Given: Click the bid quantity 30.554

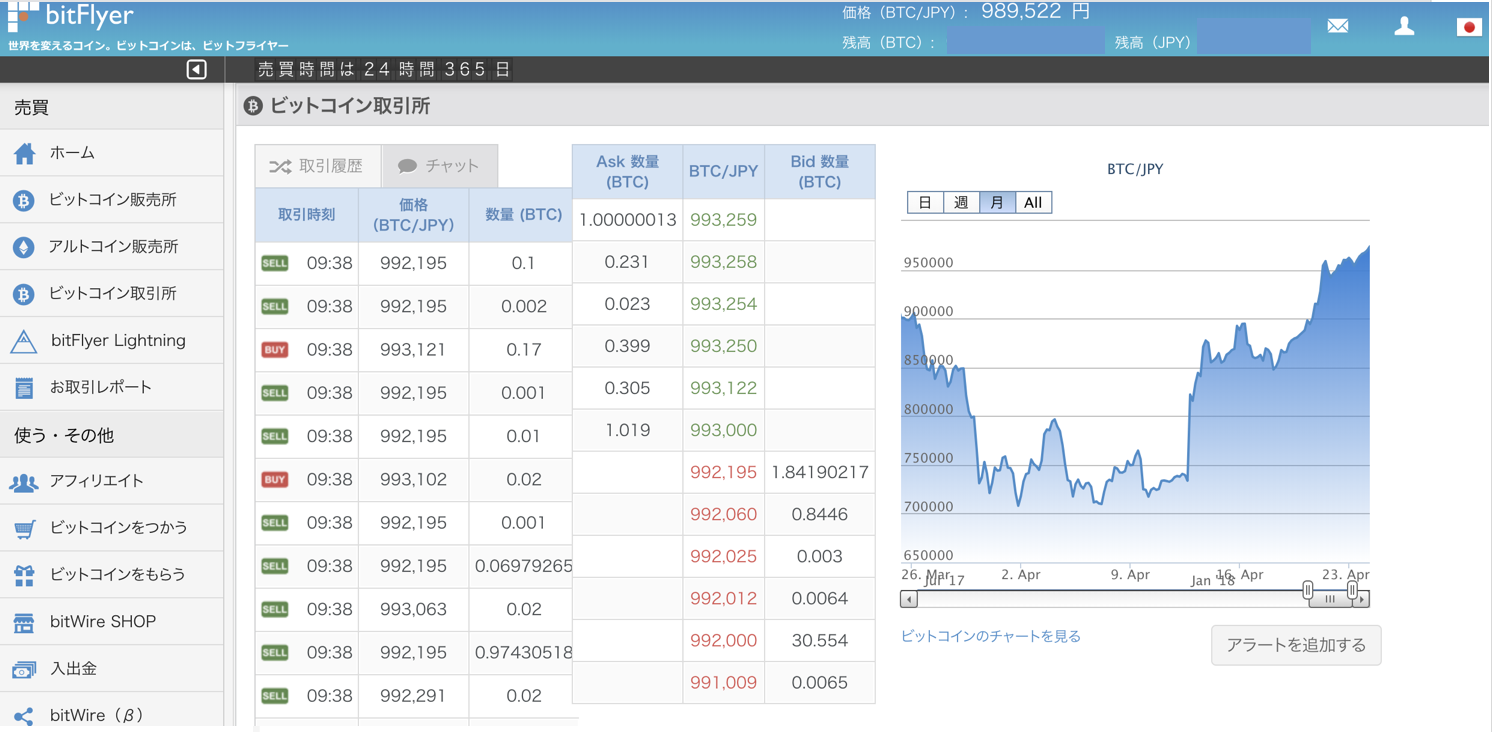Looking at the screenshot, I should click(820, 640).
